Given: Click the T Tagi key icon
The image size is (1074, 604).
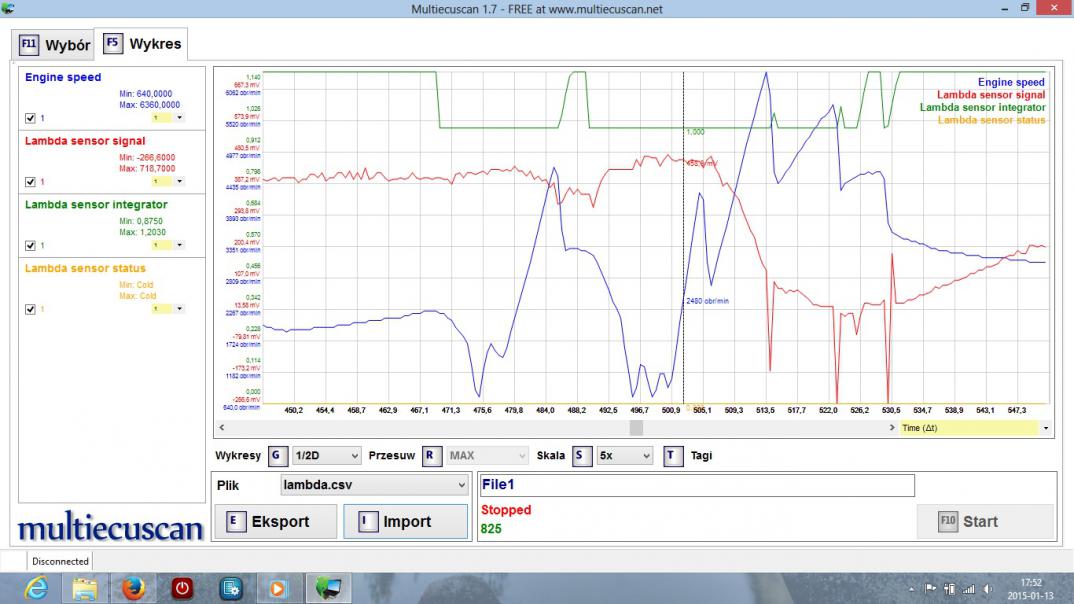Looking at the screenshot, I should pyautogui.click(x=673, y=455).
